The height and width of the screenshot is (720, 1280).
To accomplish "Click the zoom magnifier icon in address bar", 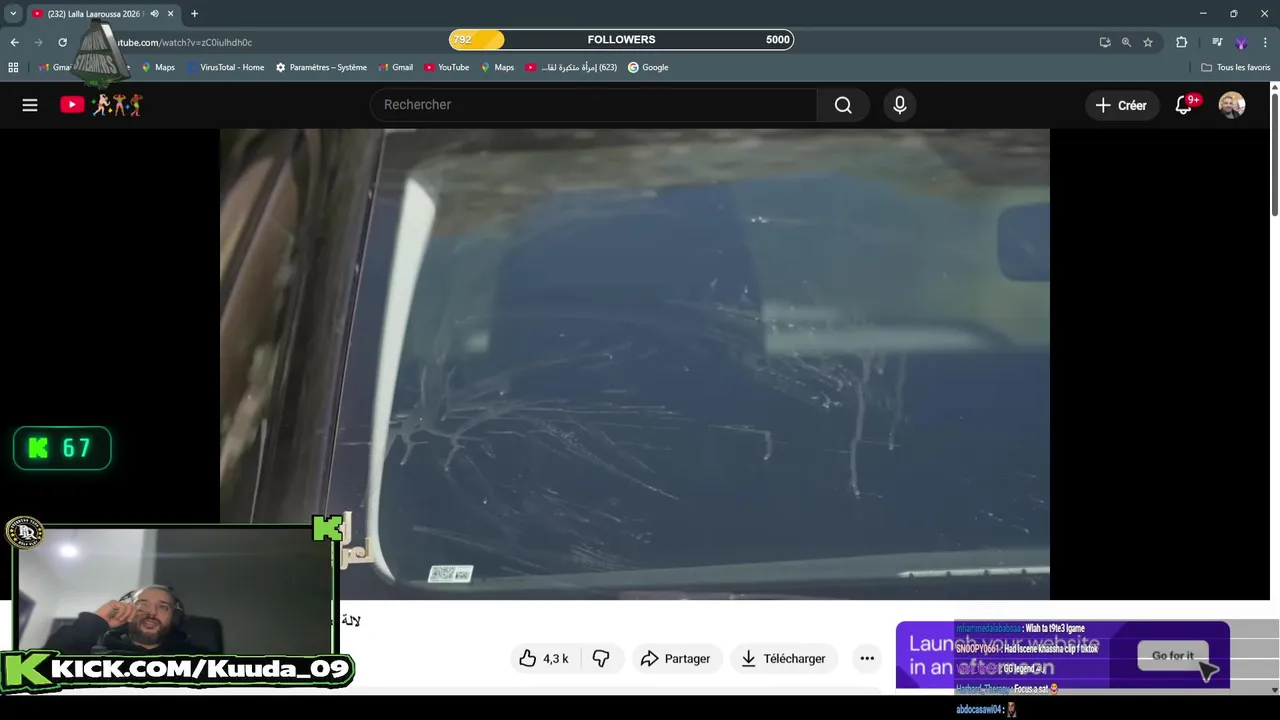I will tap(1126, 42).
